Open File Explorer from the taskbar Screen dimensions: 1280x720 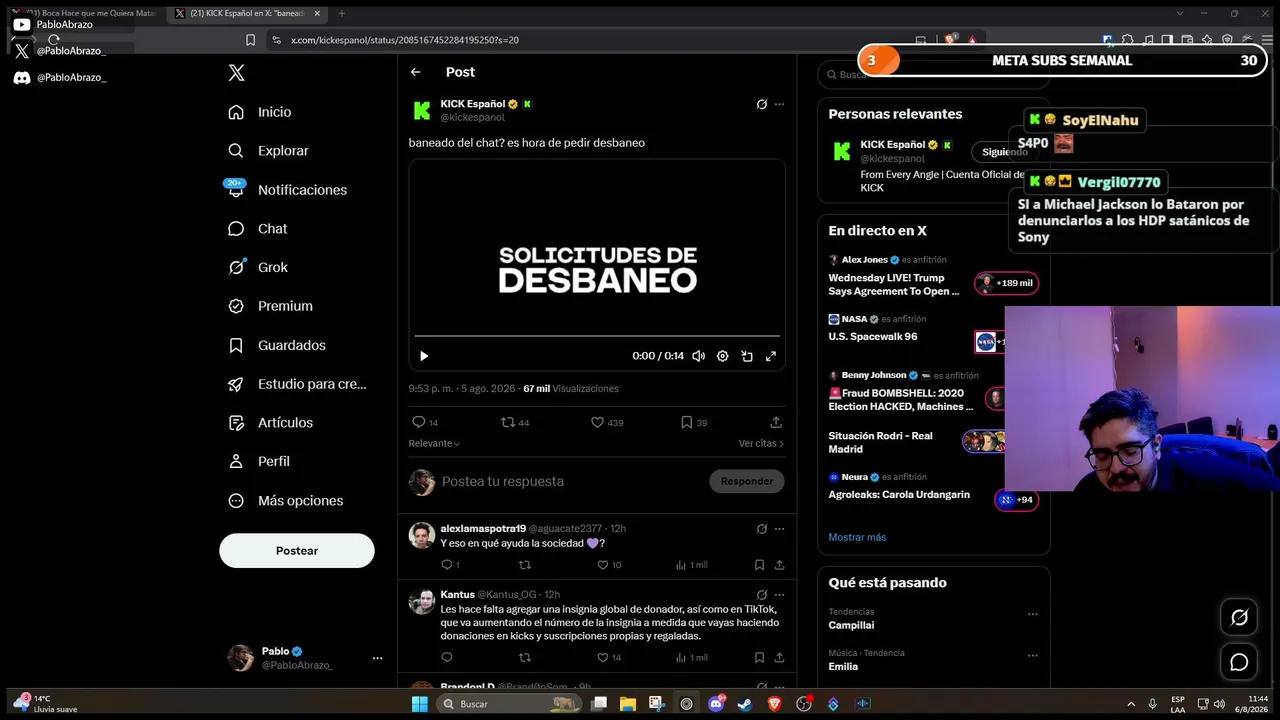point(627,704)
